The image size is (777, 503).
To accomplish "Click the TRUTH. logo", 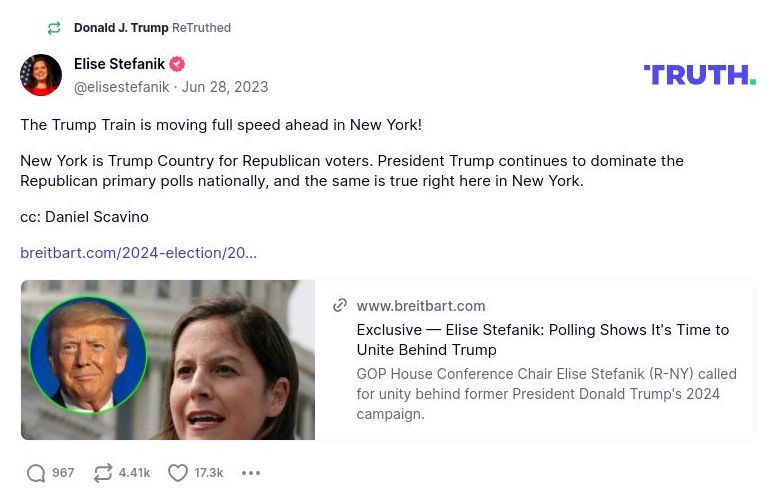I will 699,75.
